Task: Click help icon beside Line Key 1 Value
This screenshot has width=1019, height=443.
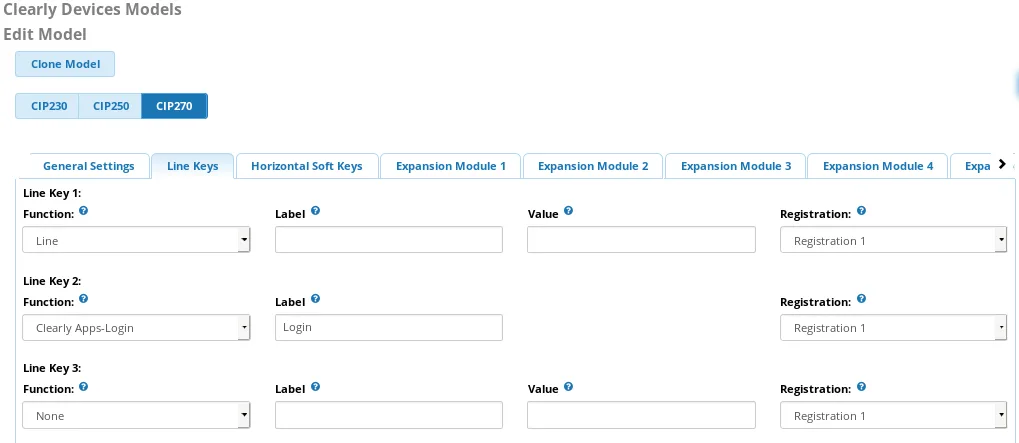Action: (x=568, y=211)
